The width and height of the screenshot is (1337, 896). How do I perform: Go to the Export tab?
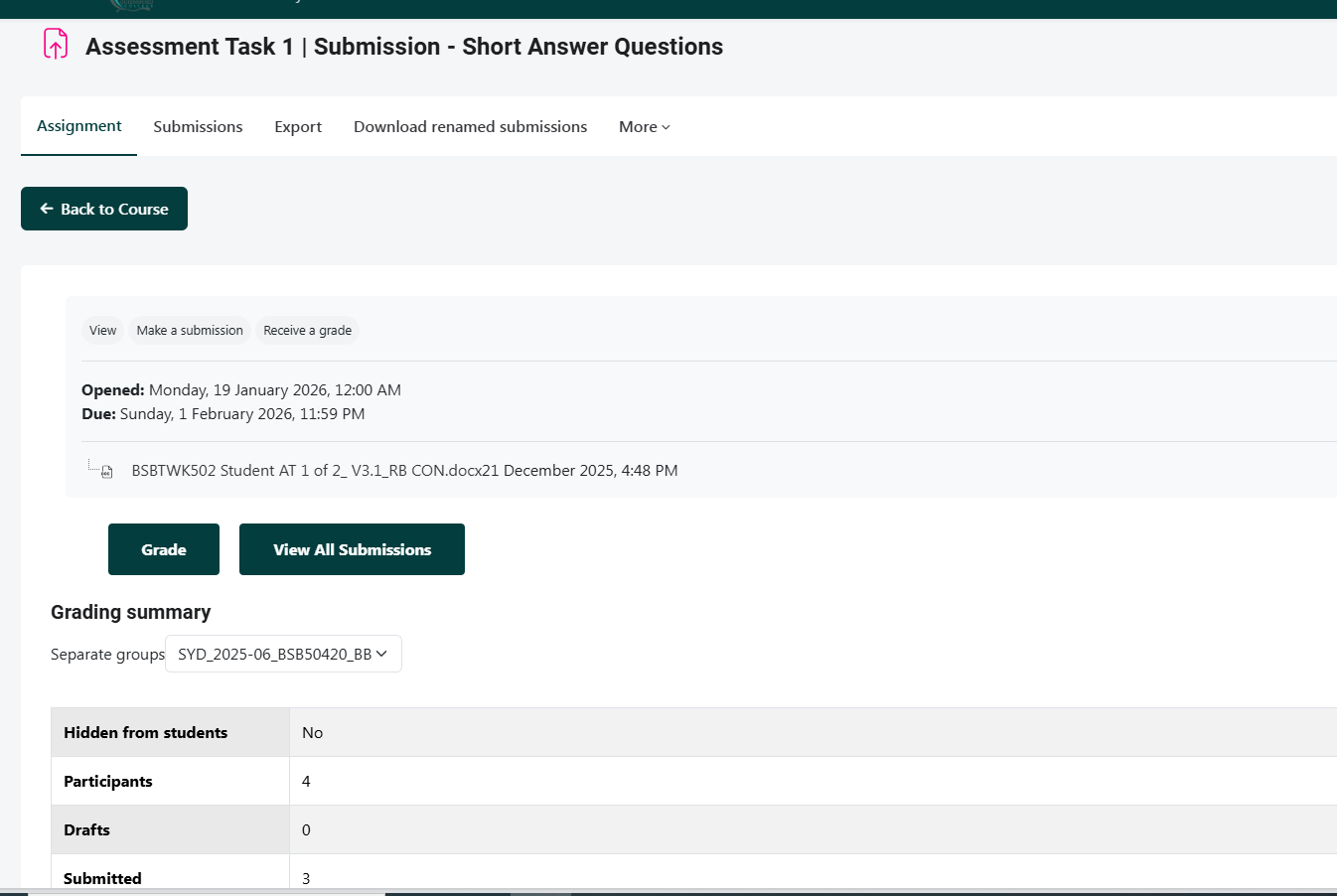[x=298, y=127]
